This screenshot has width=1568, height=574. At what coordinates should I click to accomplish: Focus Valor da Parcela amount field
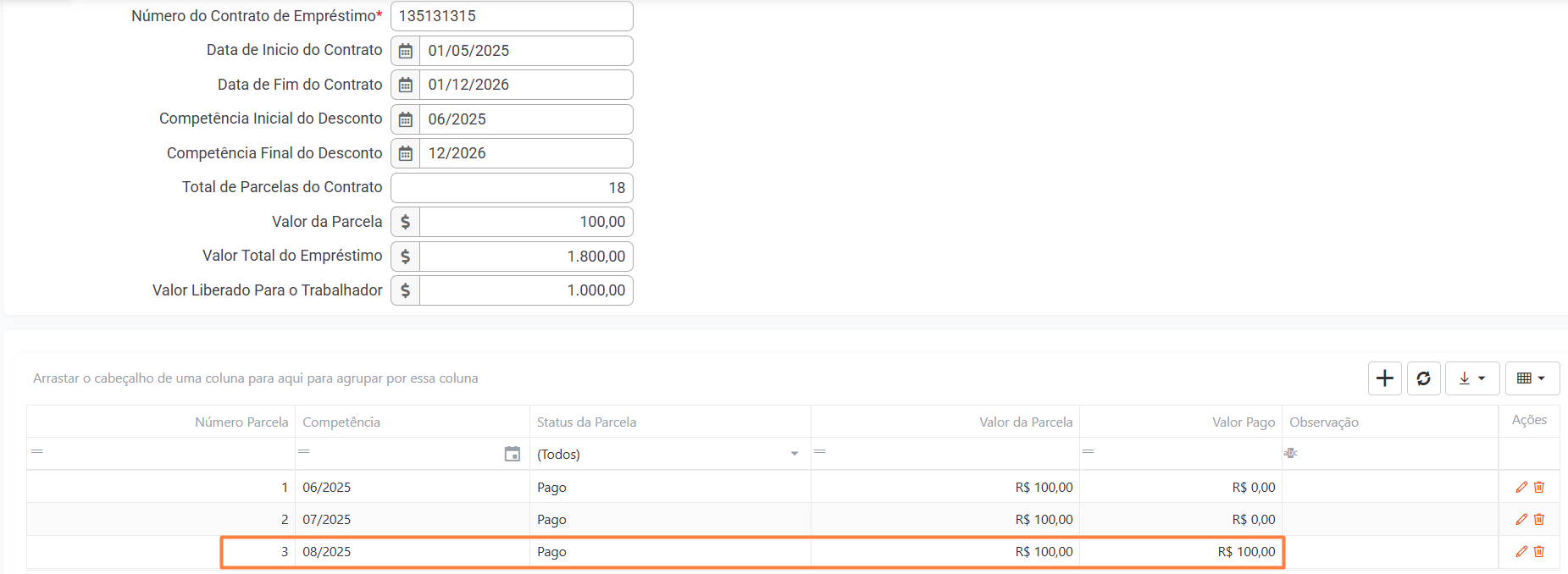[526, 222]
